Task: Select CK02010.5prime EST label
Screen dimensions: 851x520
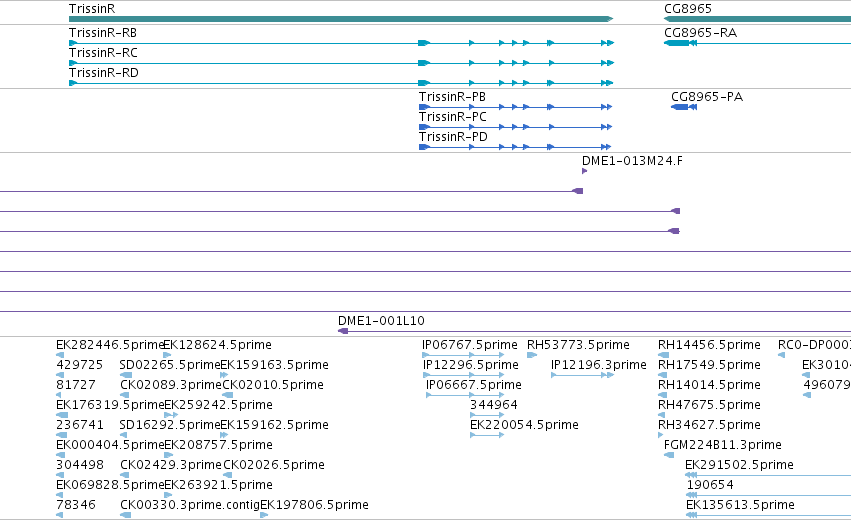Action: point(273,385)
